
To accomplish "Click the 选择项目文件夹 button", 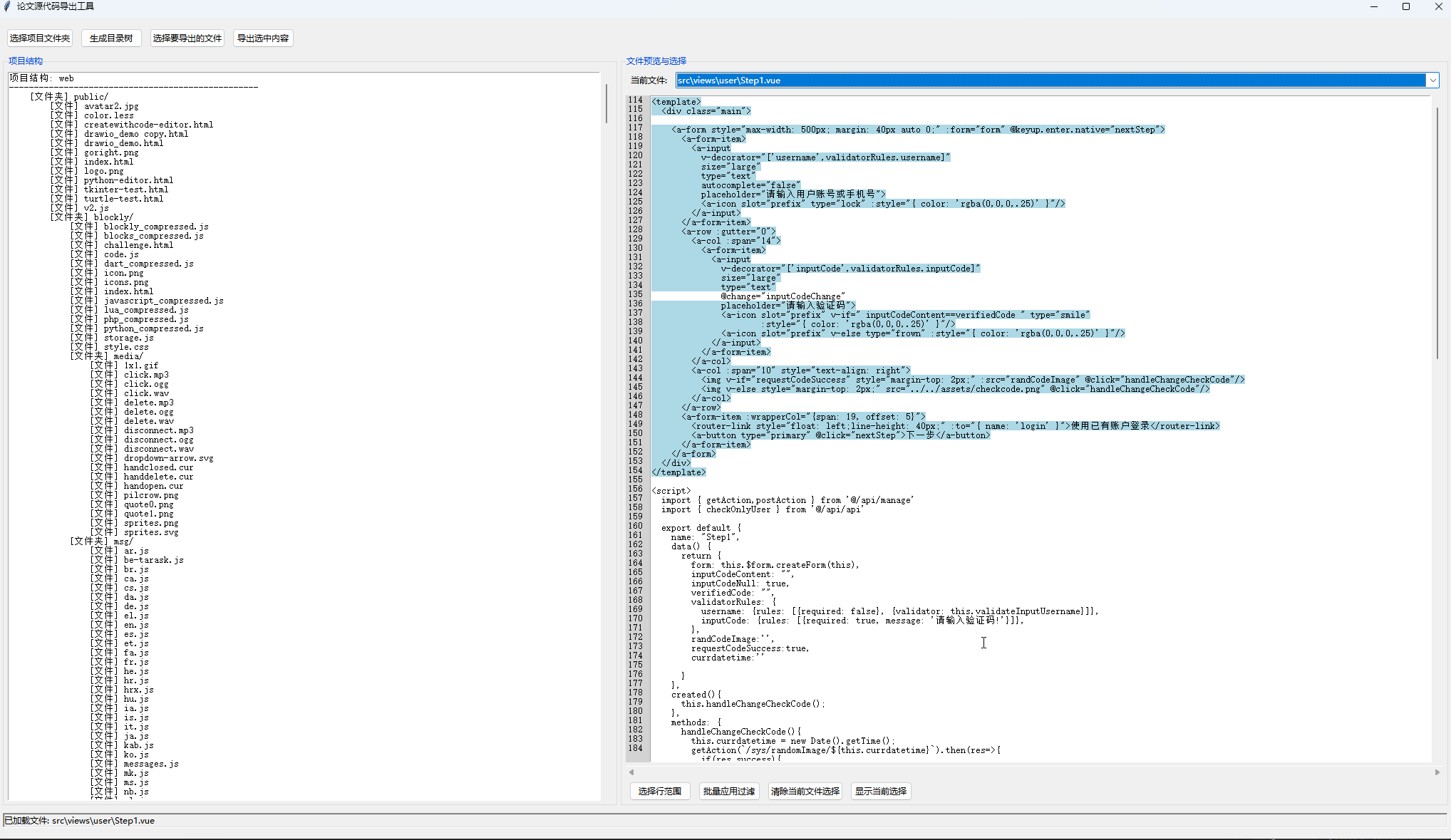I will 40,38.
